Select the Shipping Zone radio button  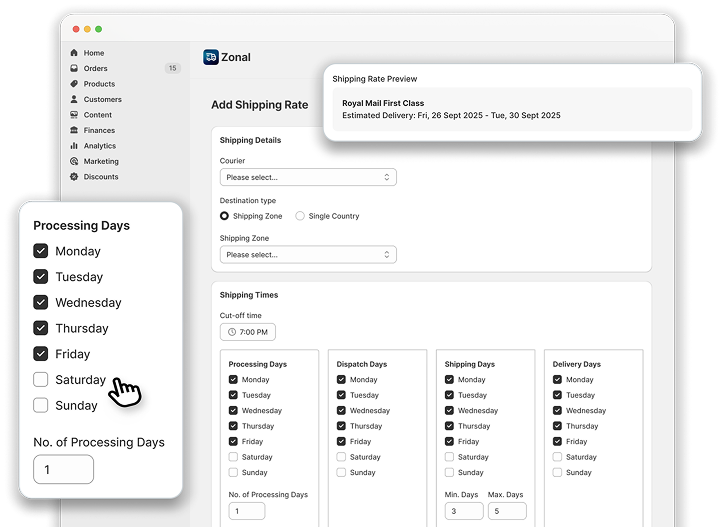pyautogui.click(x=224, y=216)
